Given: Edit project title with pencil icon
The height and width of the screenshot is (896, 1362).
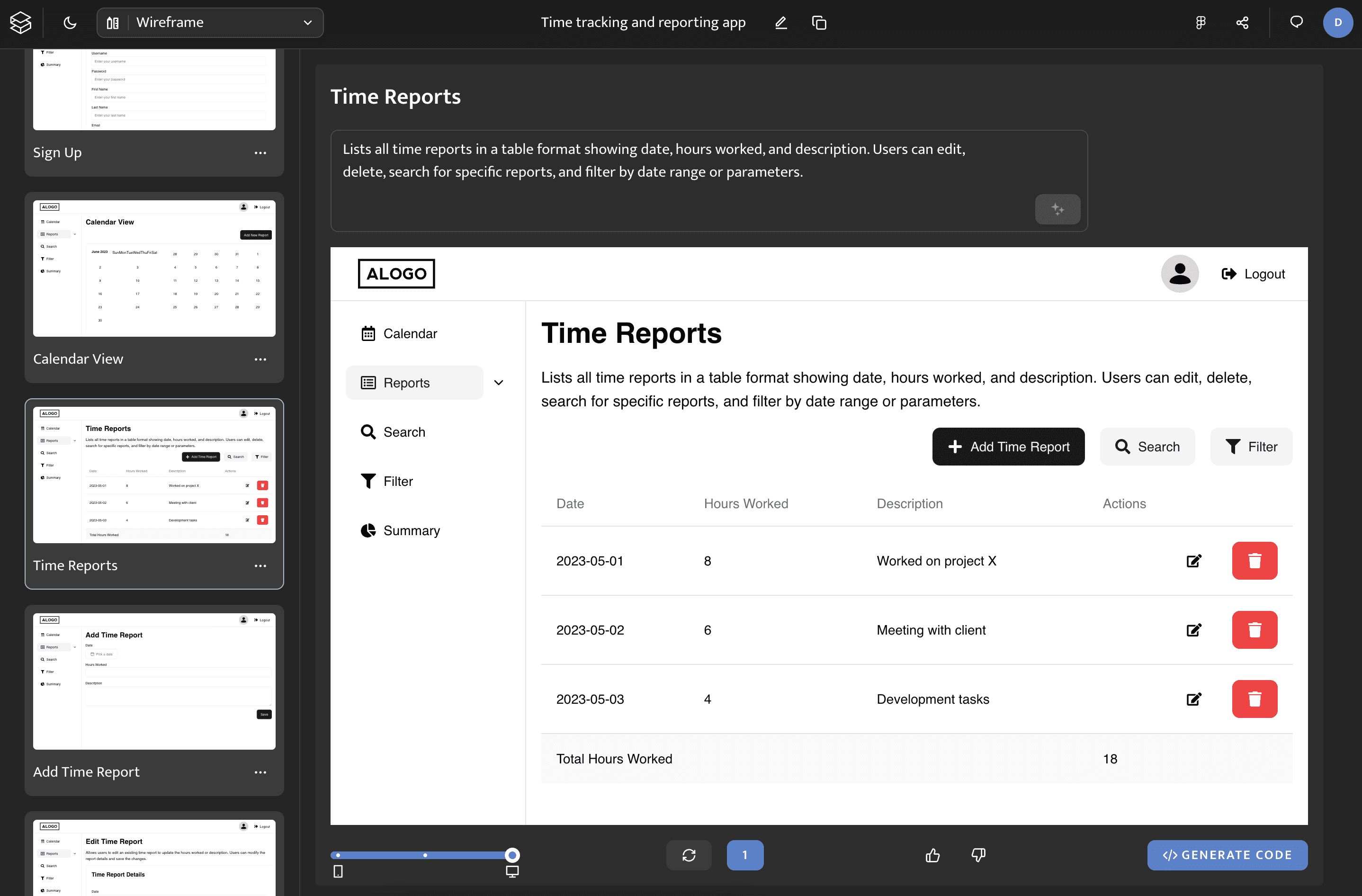Looking at the screenshot, I should tap(780, 22).
